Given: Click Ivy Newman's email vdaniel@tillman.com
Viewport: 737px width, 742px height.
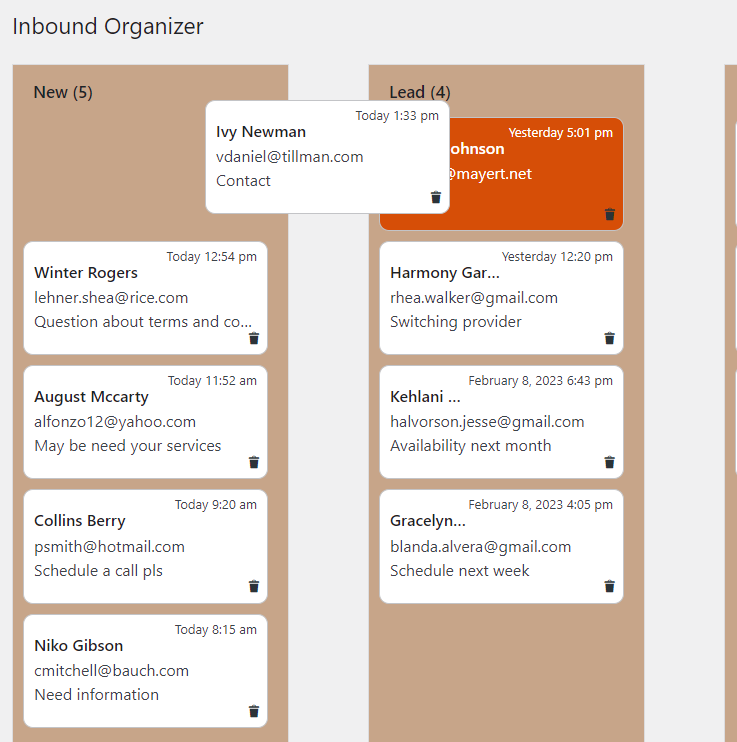Looking at the screenshot, I should click(290, 157).
